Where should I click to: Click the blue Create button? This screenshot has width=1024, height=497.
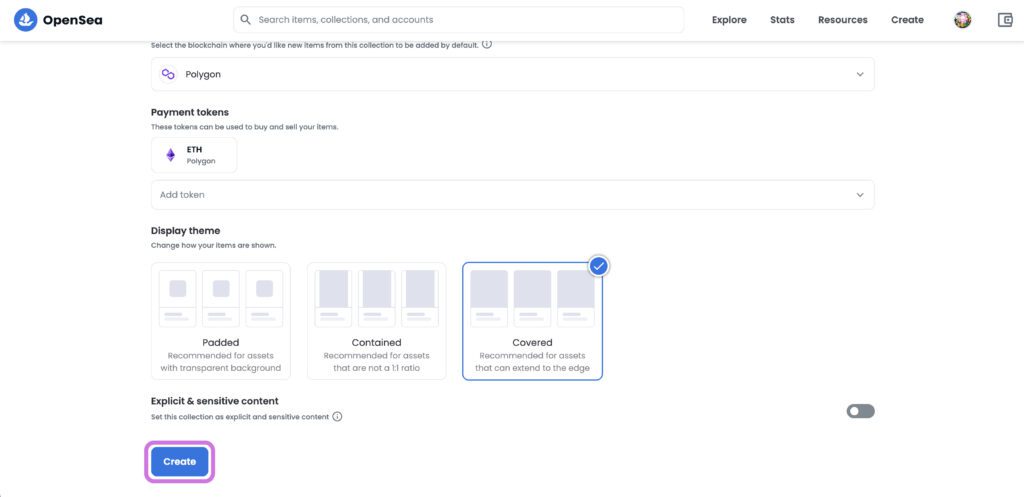(180, 462)
